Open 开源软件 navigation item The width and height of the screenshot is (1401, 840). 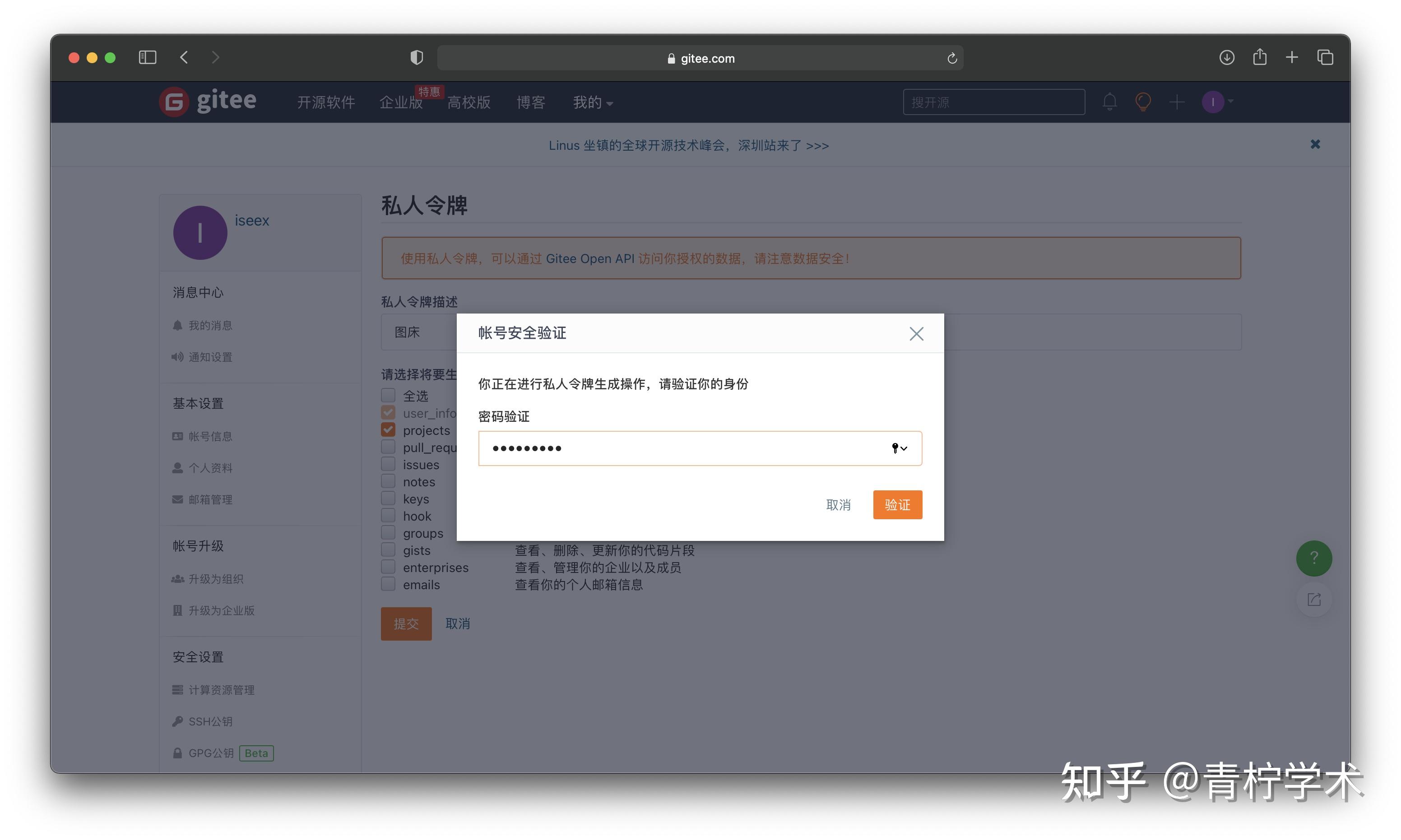(x=325, y=102)
